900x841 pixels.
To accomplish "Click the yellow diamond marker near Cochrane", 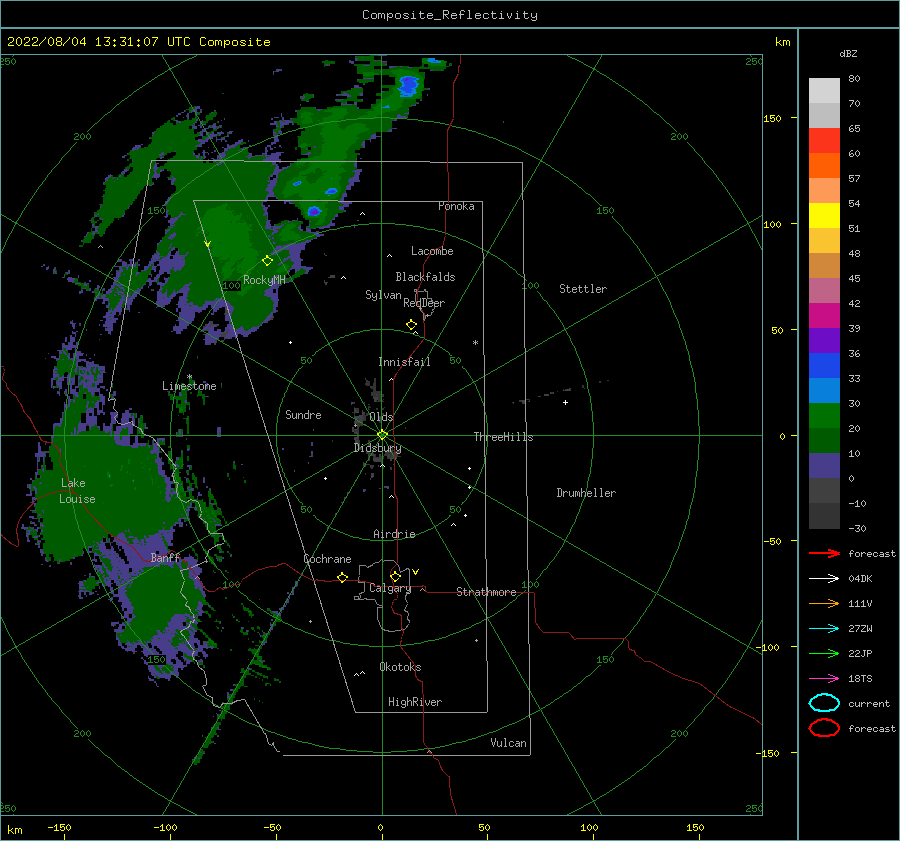I will 343,577.
